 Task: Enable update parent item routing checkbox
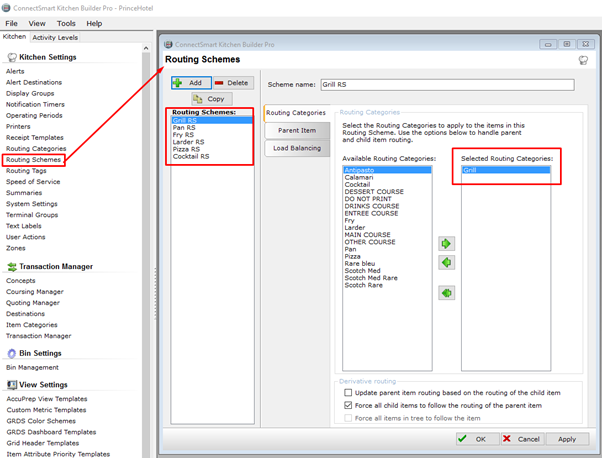pos(347,392)
